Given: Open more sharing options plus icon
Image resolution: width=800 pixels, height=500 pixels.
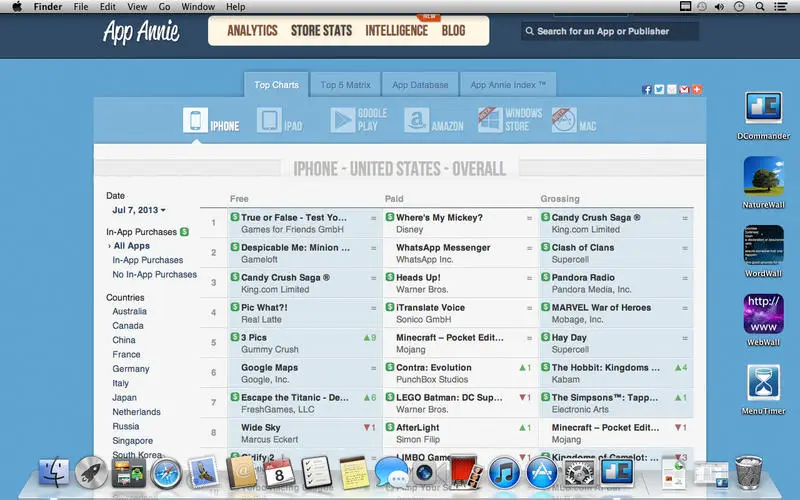Looking at the screenshot, I should pyautogui.click(x=697, y=89).
